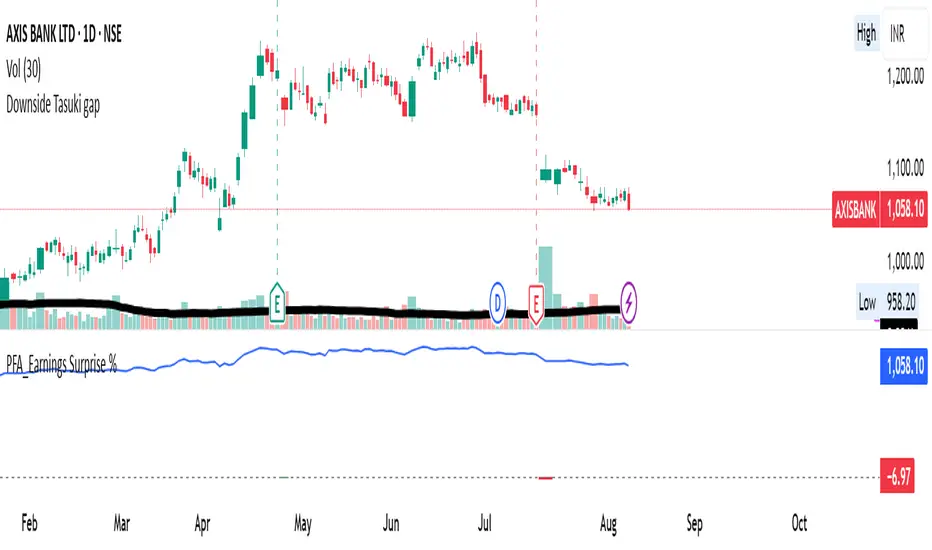
Task: Click the Low 958.20 price label
Action: tap(887, 303)
